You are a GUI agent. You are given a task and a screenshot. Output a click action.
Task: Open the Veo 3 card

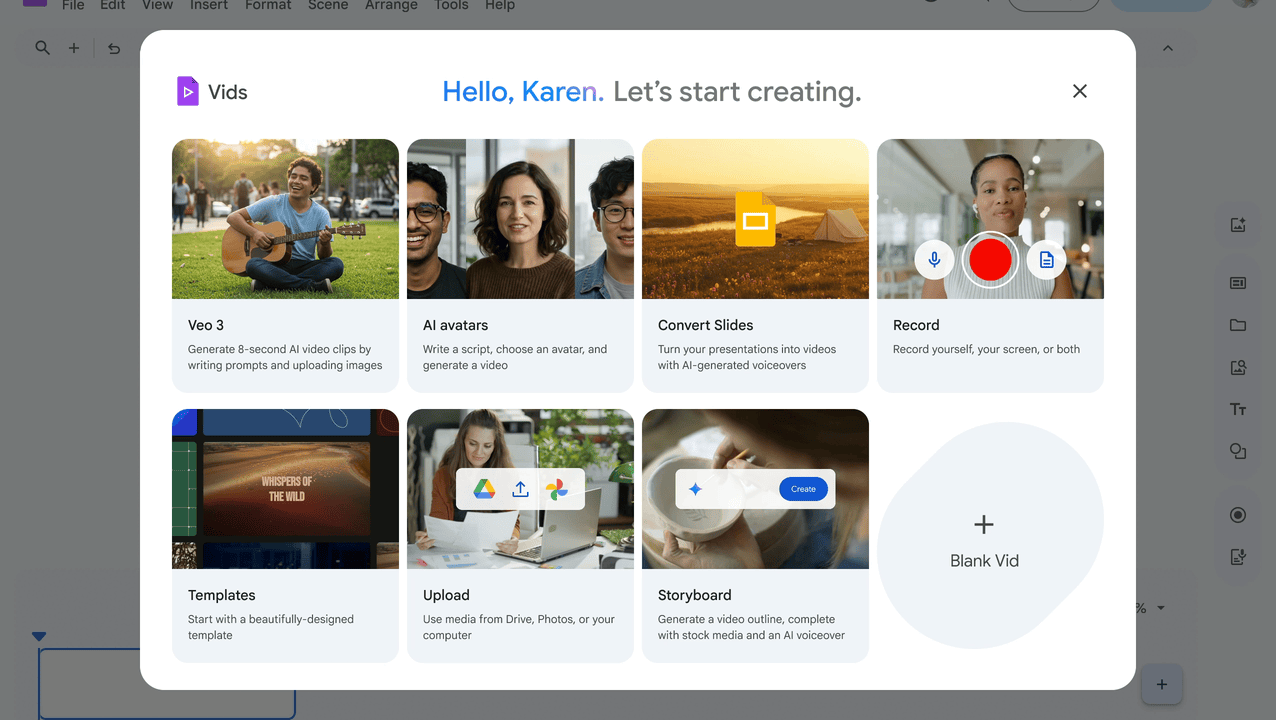285,266
